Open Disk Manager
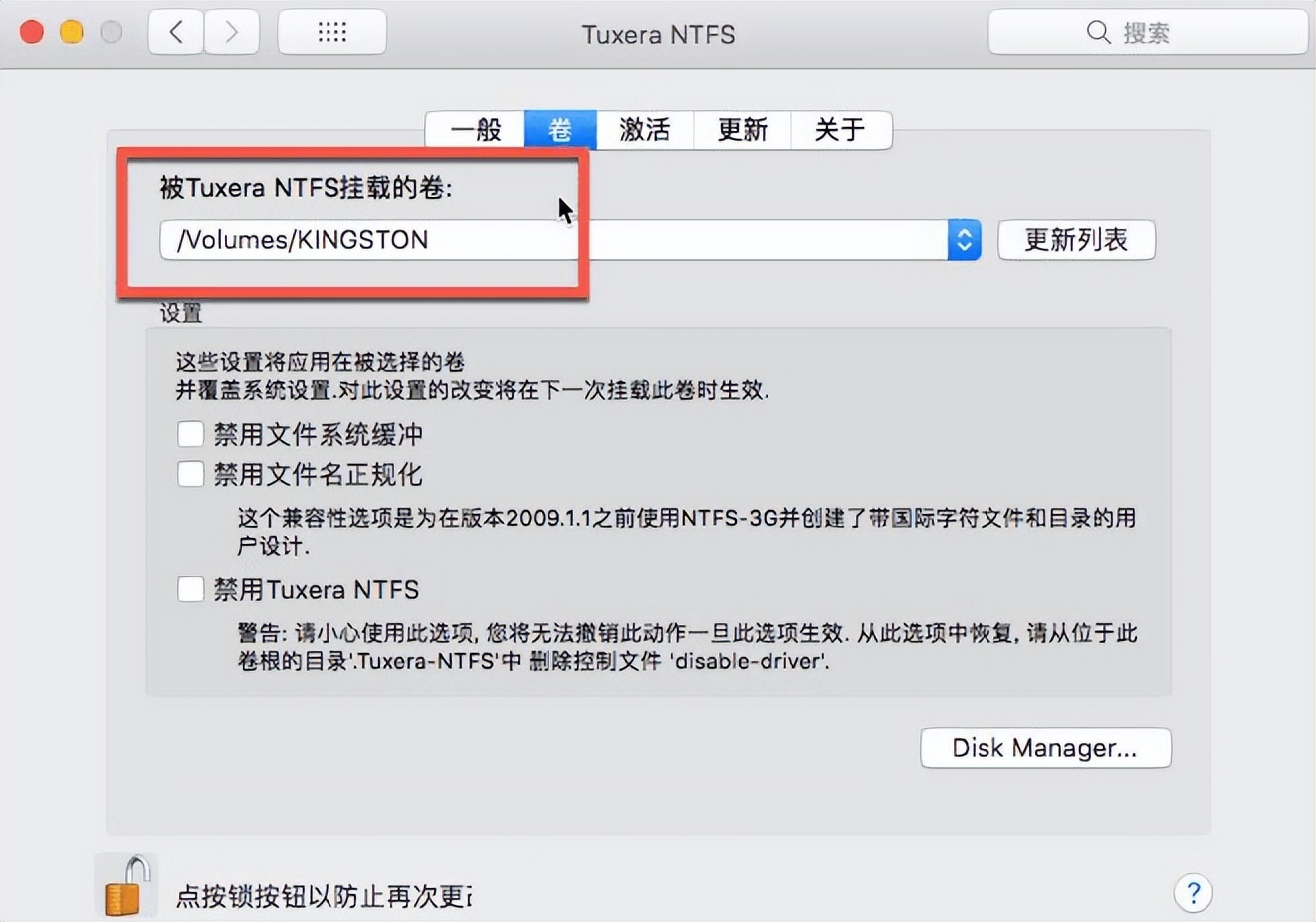This screenshot has width=1316, height=922. click(x=1045, y=748)
